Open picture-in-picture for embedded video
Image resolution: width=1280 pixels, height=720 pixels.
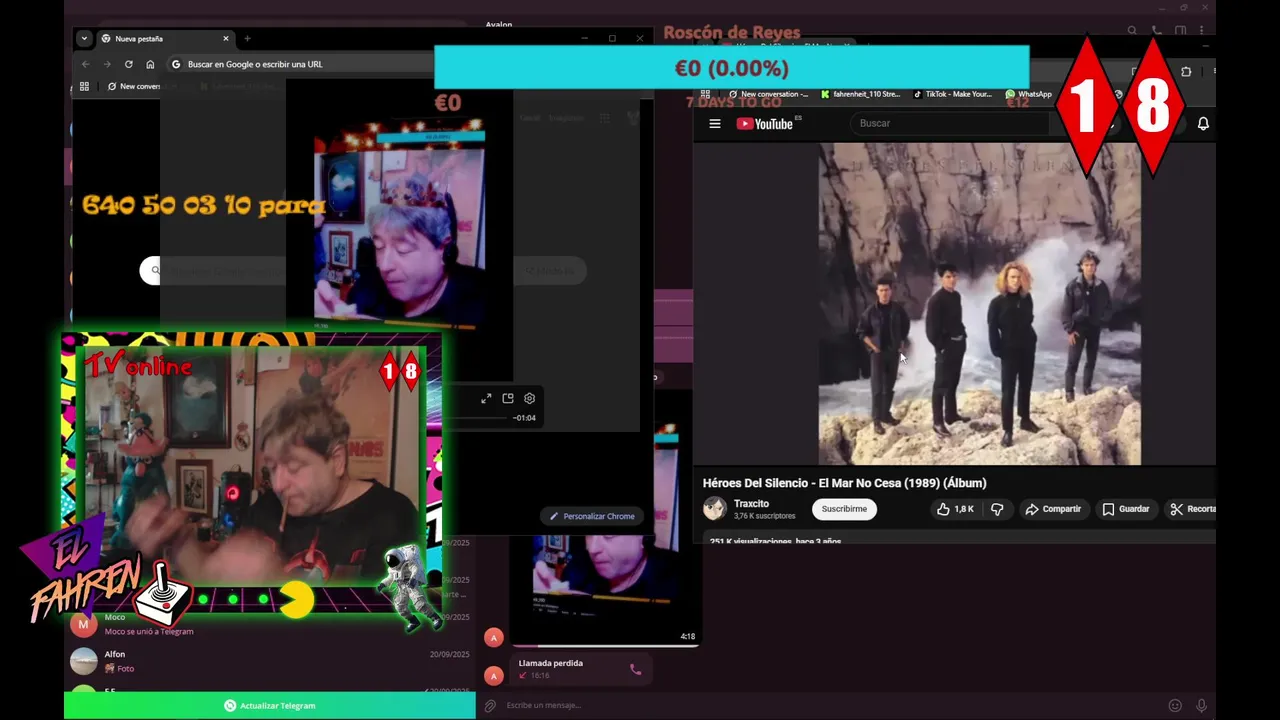[508, 398]
